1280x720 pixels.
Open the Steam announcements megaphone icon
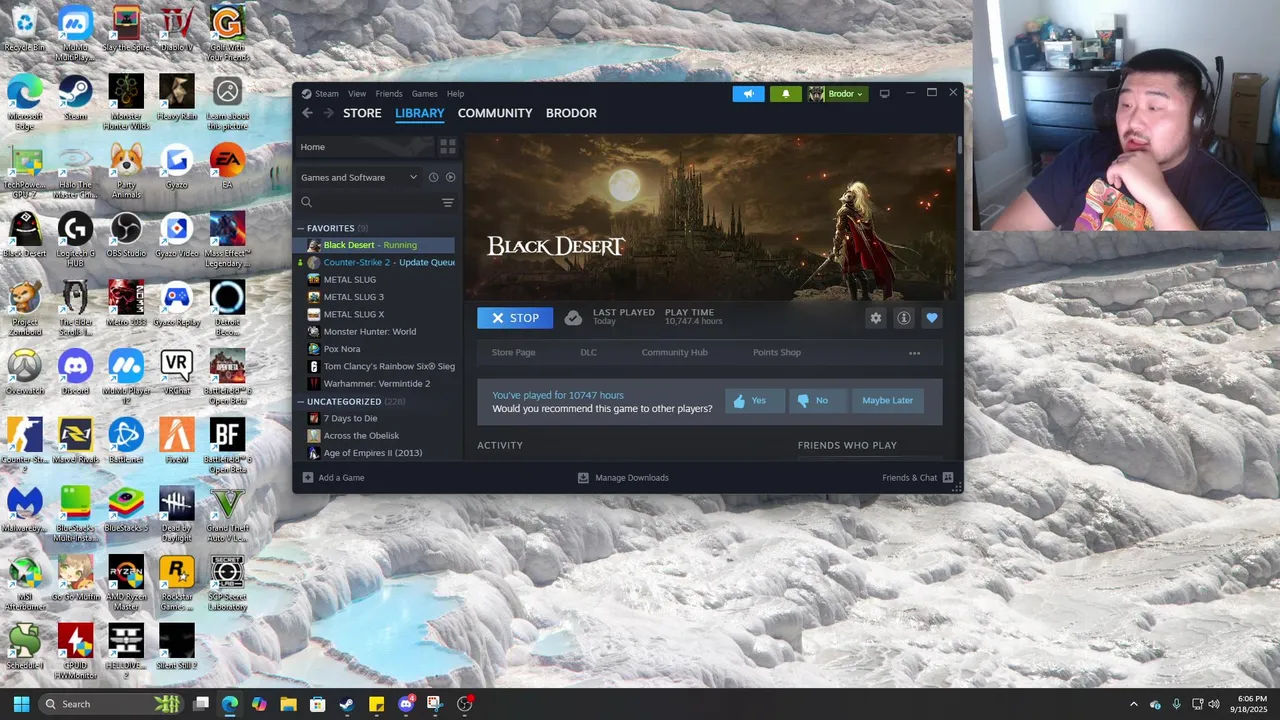[x=748, y=94]
